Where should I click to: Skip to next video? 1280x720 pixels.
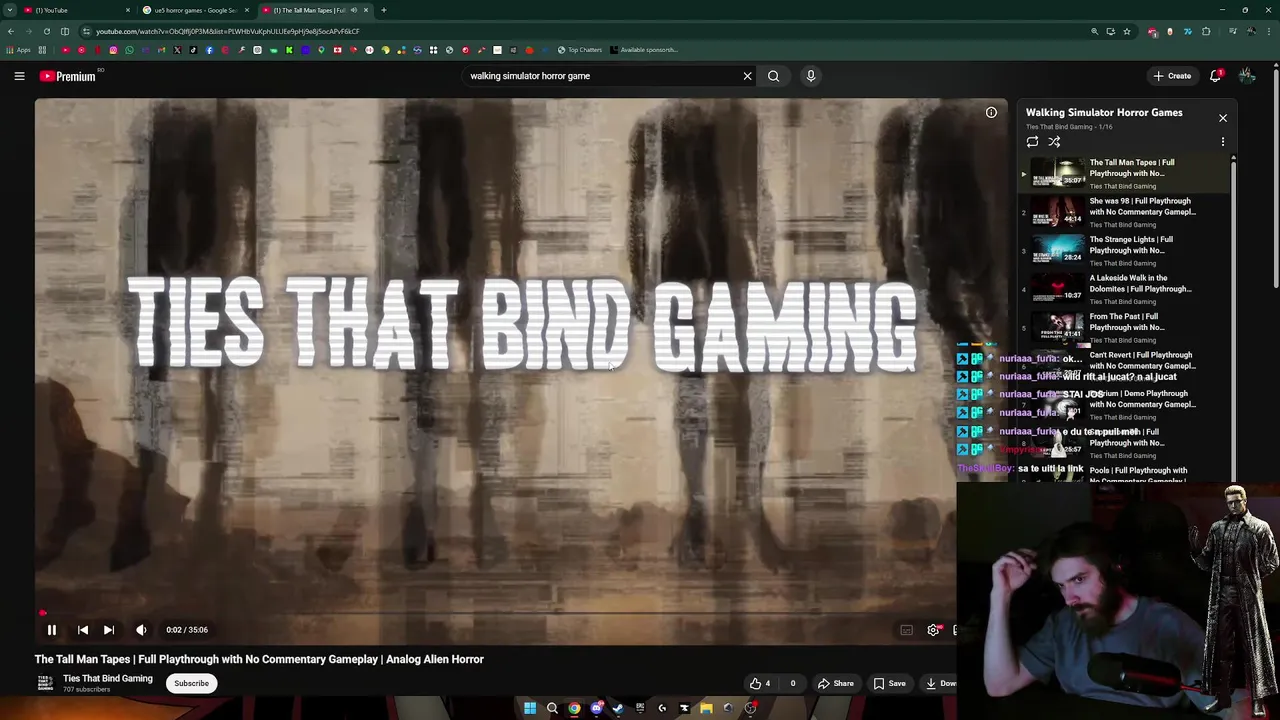109,630
